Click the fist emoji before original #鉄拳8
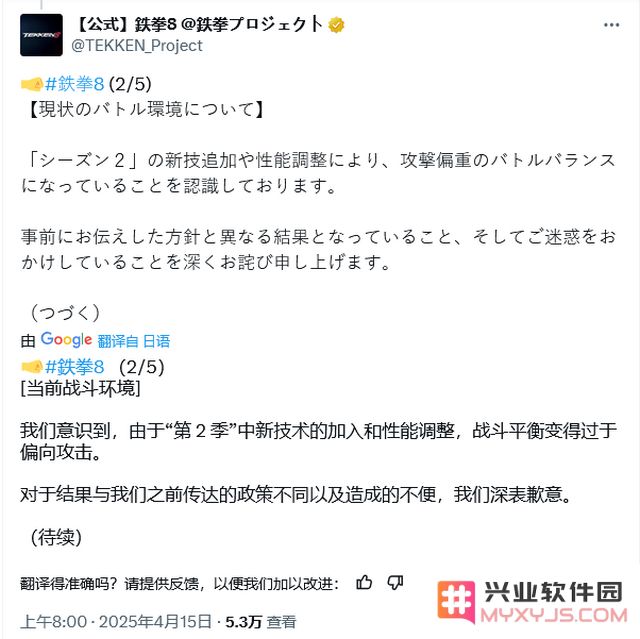Viewport: 640px width, 639px height. 32,84
